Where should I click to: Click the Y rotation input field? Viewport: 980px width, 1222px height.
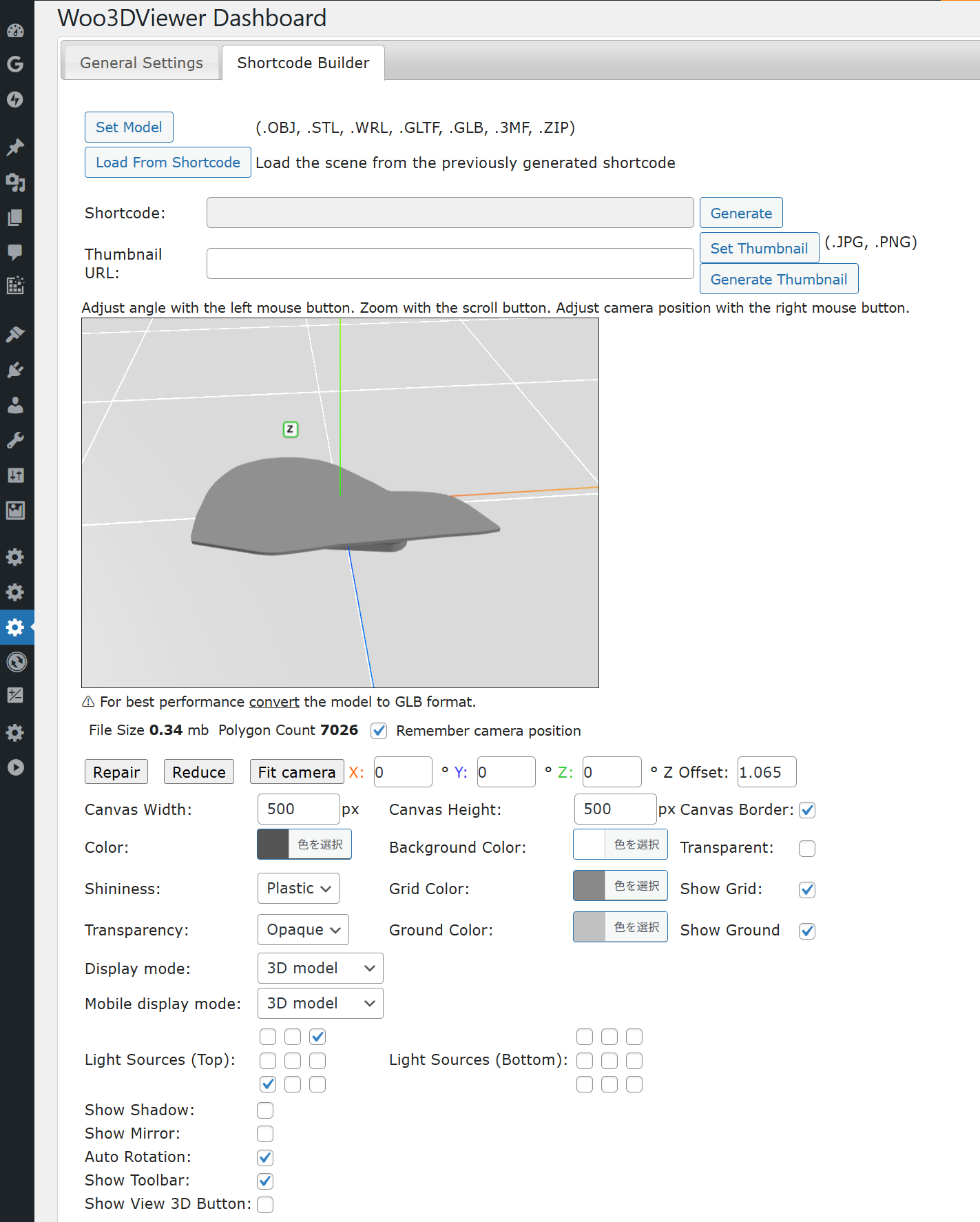point(506,772)
